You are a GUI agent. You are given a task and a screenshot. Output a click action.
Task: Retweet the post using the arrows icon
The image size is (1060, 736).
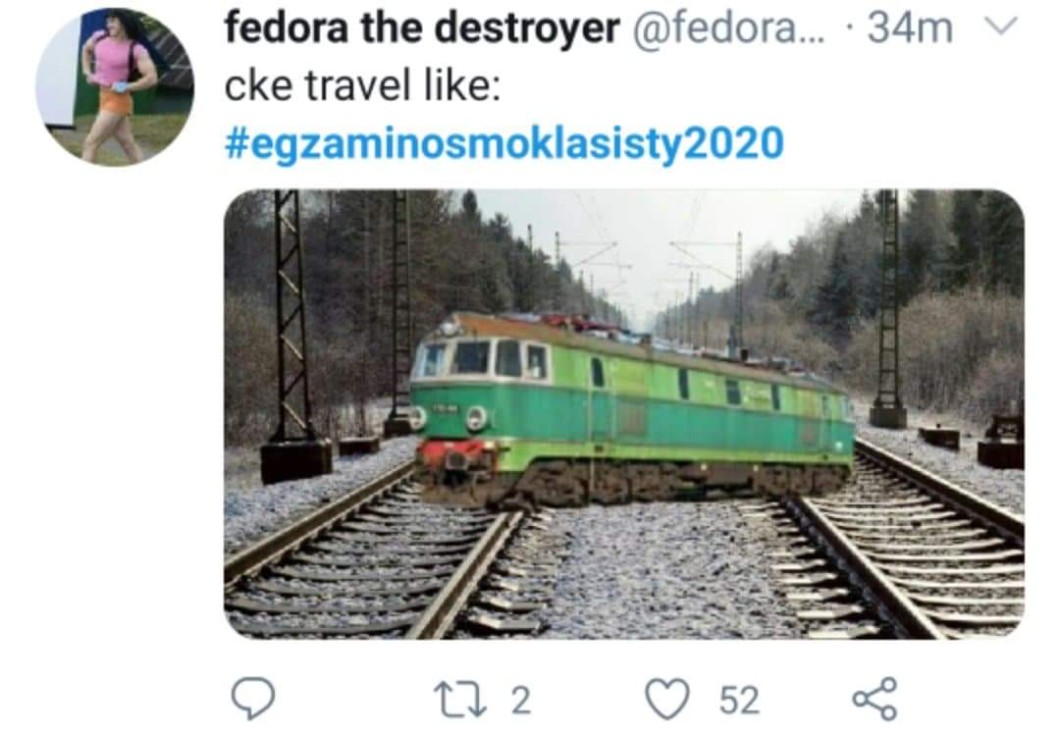459,700
